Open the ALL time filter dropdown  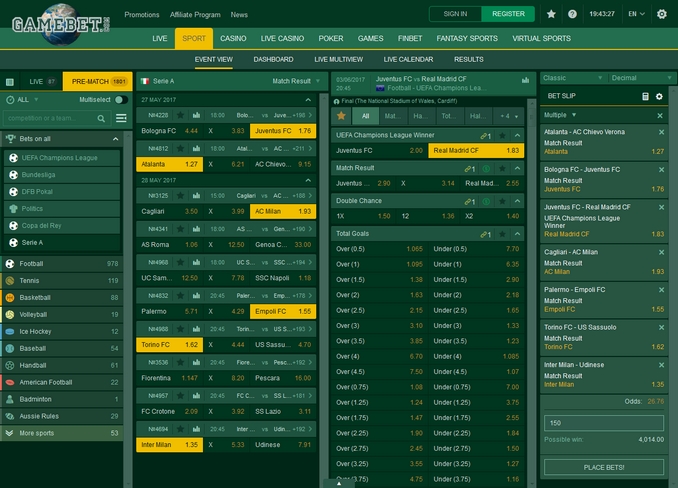[x=22, y=100]
